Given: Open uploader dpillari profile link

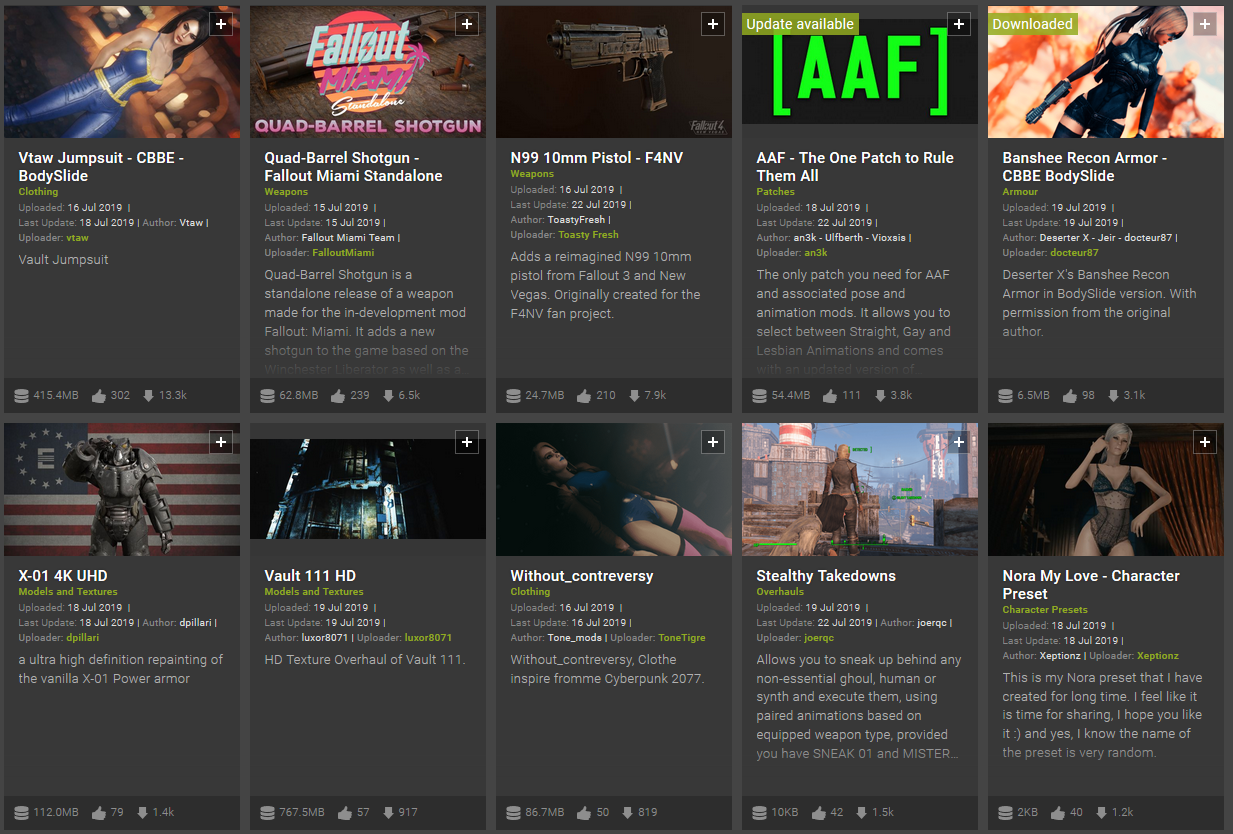Looking at the screenshot, I should pyautogui.click(x=85, y=638).
